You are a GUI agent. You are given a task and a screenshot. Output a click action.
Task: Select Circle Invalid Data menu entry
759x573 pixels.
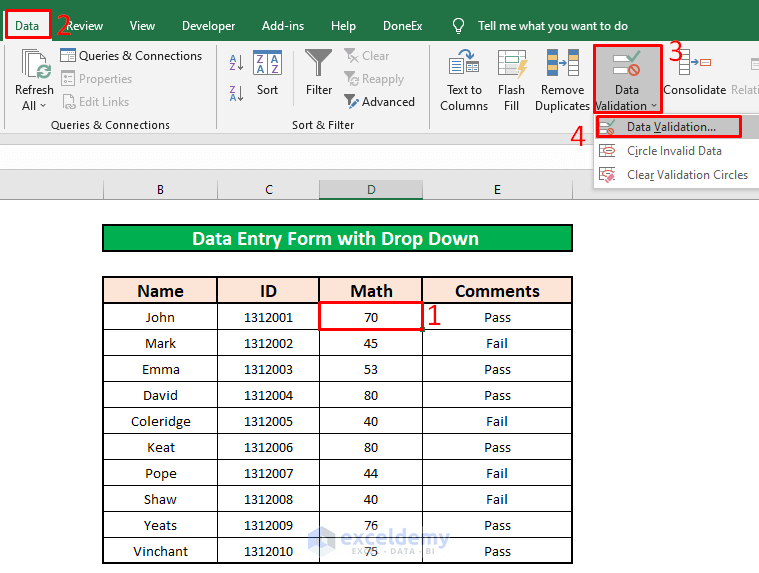click(674, 151)
